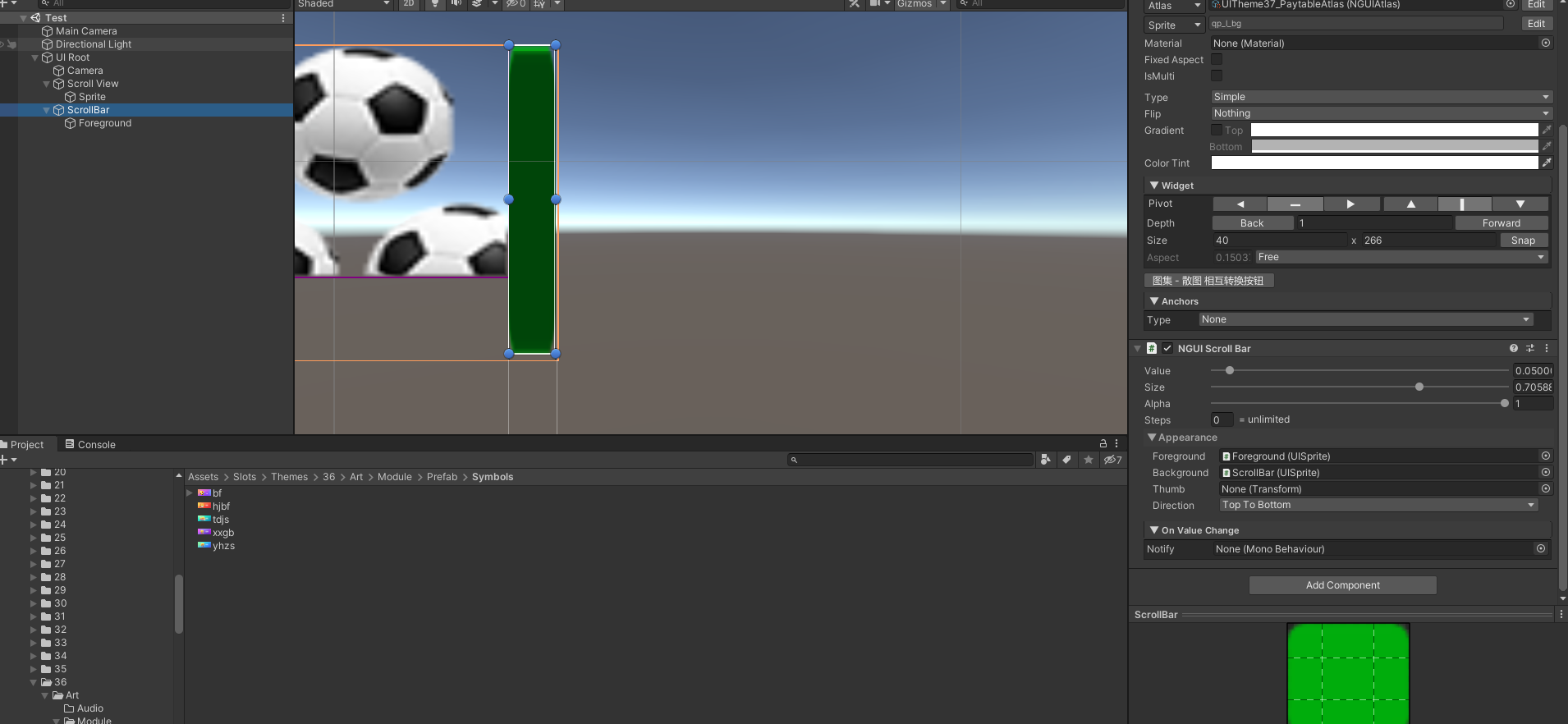Open NGUI Scroll Bar help icon
This screenshot has height=724, width=1568.
(x=1514, y=348)
